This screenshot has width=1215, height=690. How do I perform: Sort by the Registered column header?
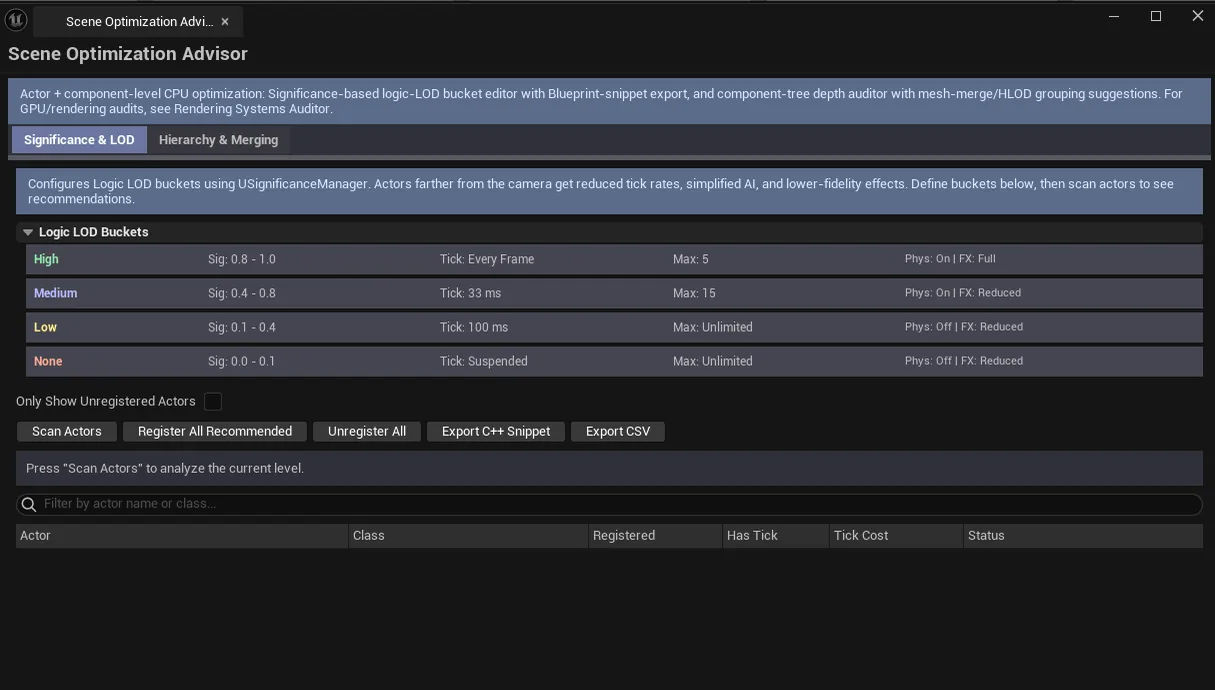click(x=655, y=536)
